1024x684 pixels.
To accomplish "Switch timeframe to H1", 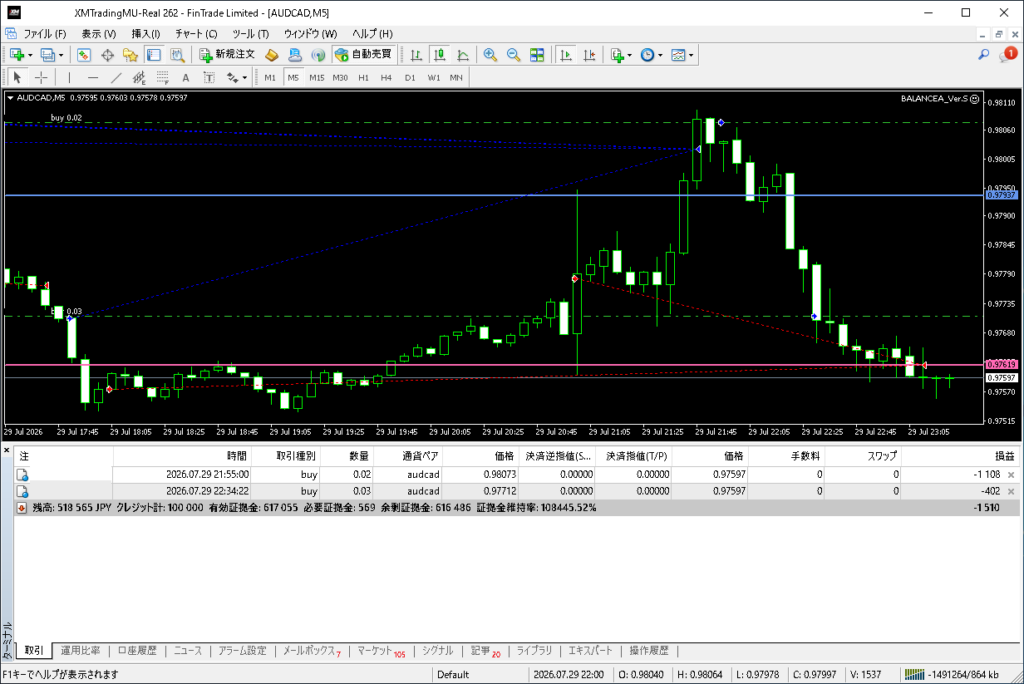I will point(364,78).
